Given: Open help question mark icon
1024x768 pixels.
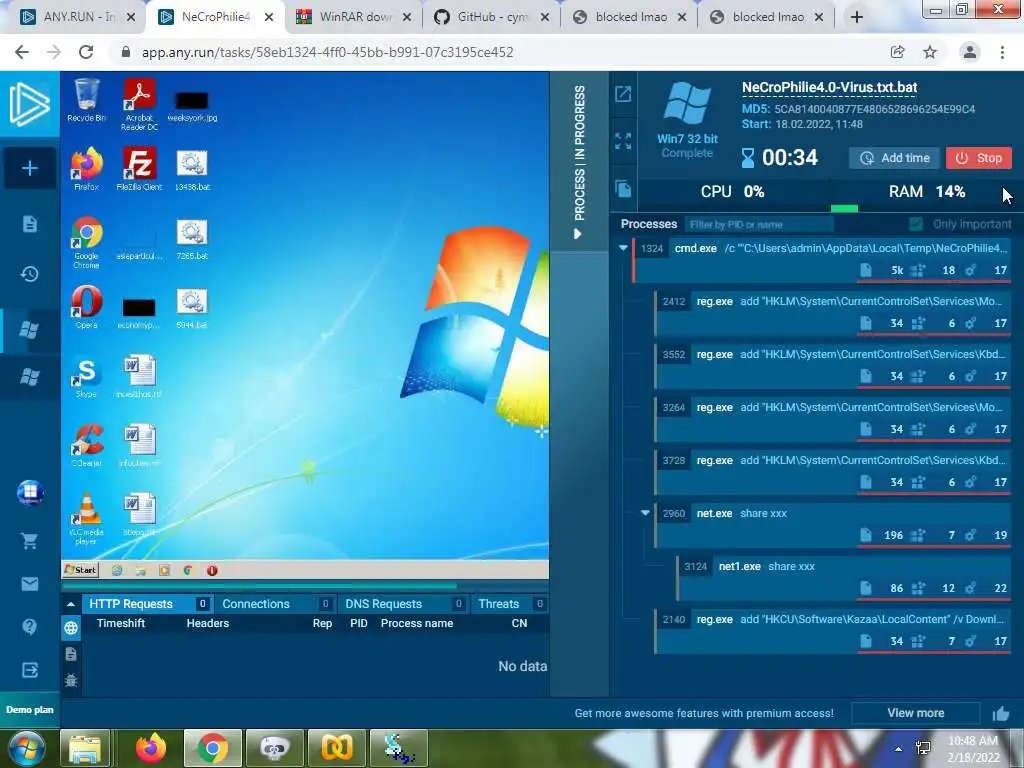Looking at the screenshot, I should click(29, 627).
